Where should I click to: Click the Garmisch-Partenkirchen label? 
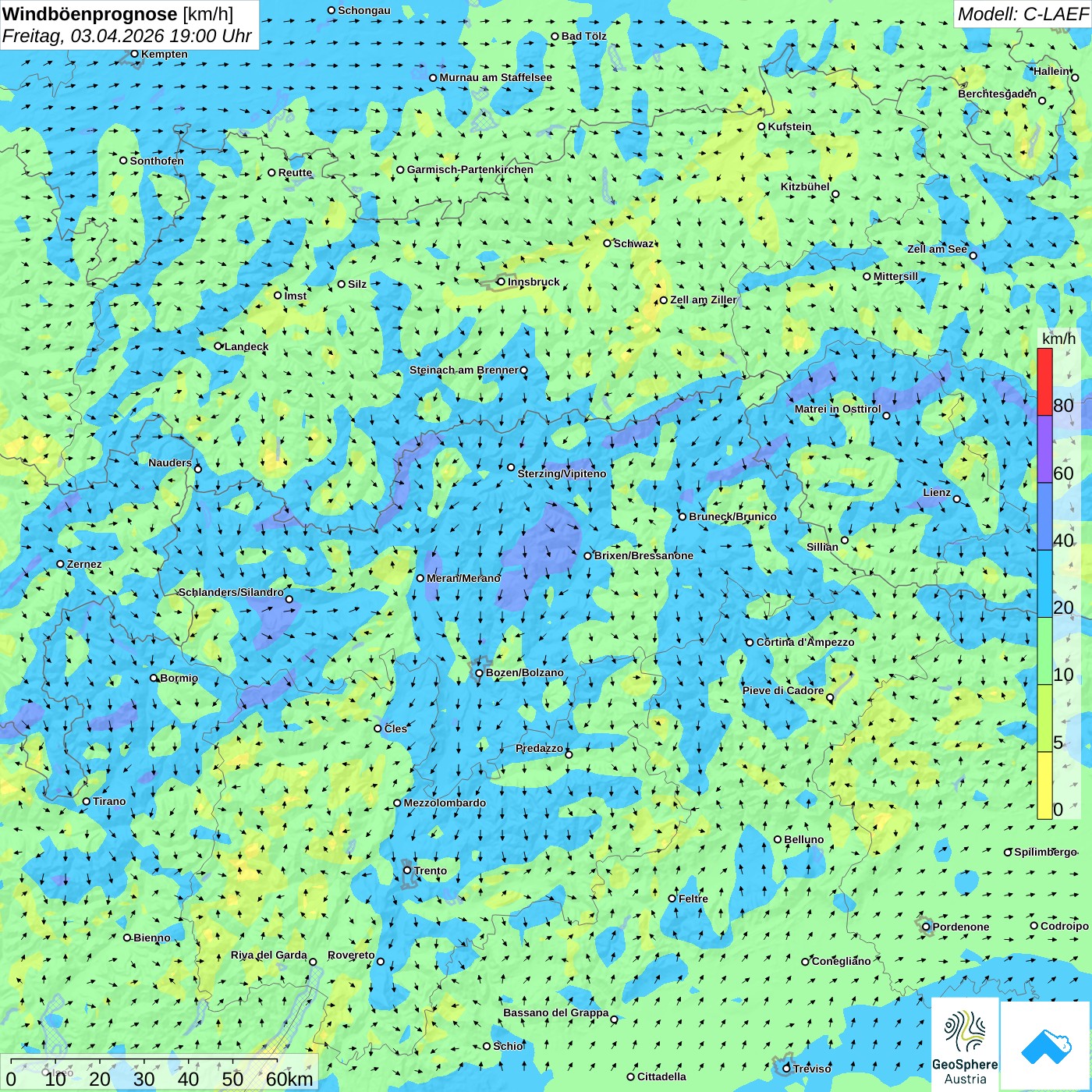pos(470,169)
